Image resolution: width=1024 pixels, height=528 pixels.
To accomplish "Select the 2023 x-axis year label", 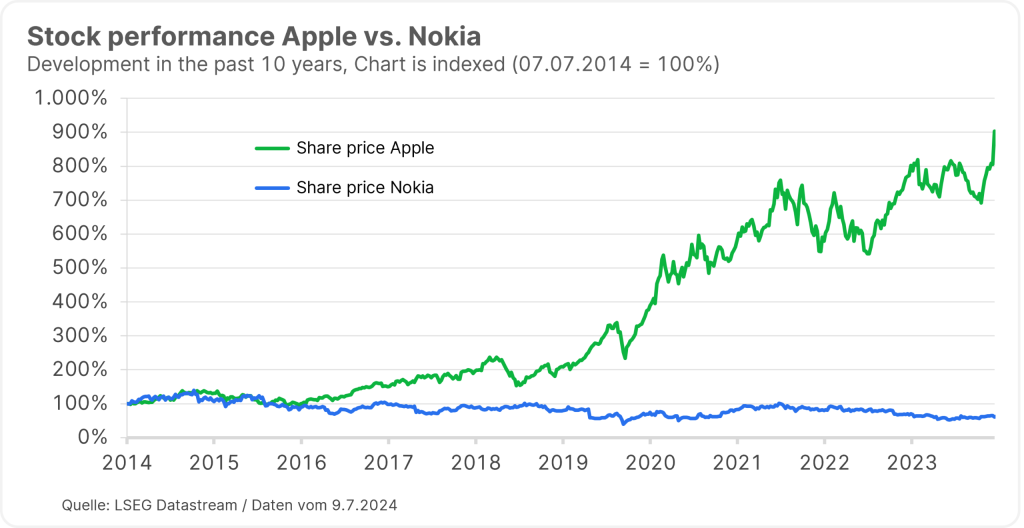I will [x=911, y=464].
